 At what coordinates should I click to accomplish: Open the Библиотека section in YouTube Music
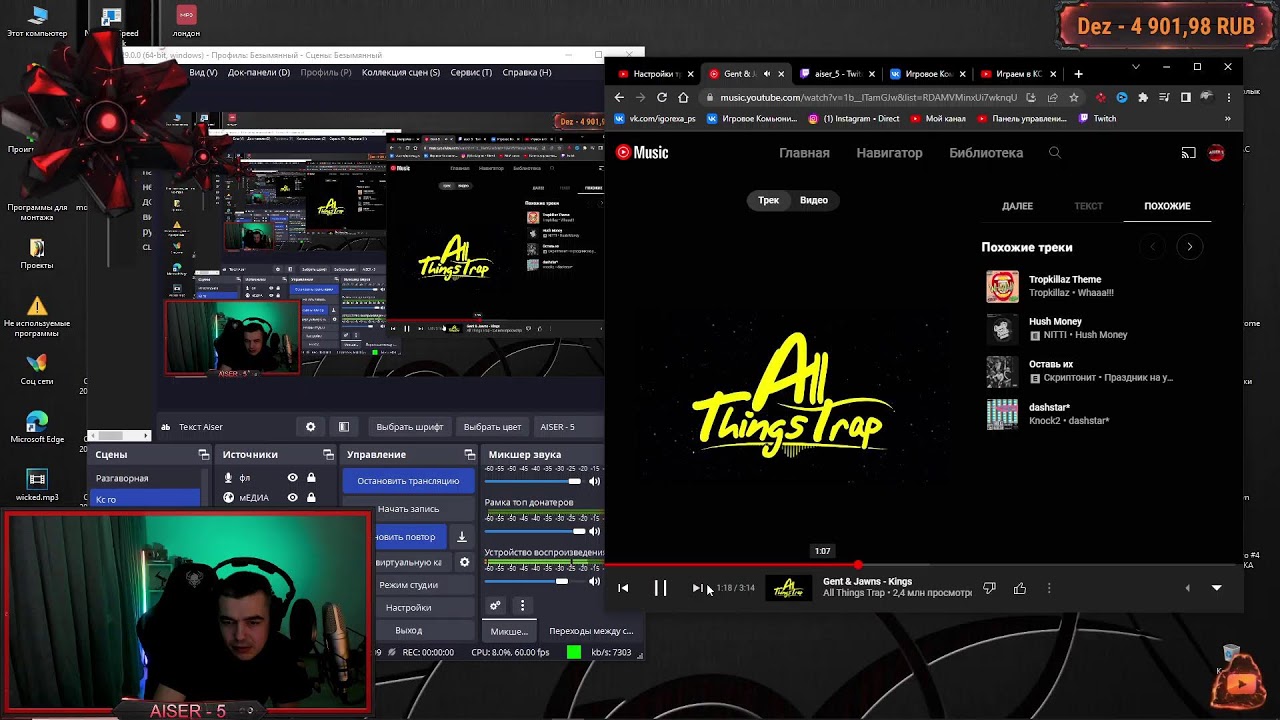(986, 153)
